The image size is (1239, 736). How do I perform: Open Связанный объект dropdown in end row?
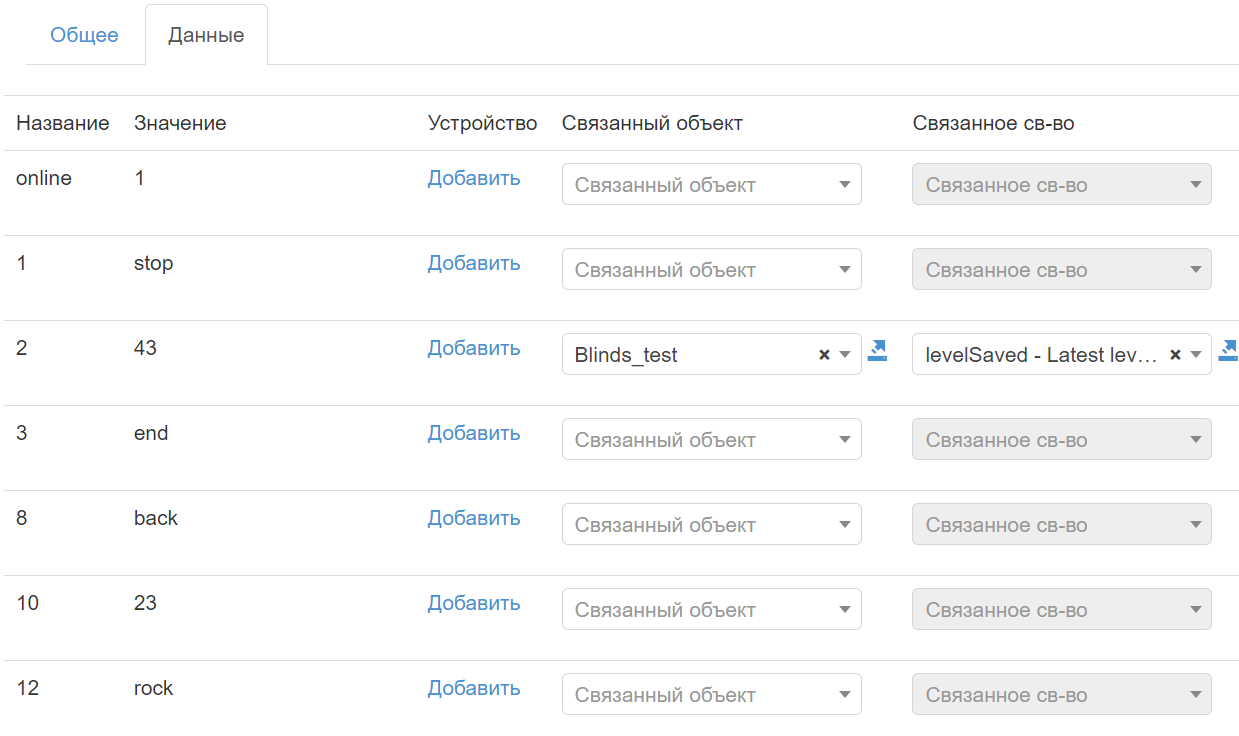pos(711,440)
